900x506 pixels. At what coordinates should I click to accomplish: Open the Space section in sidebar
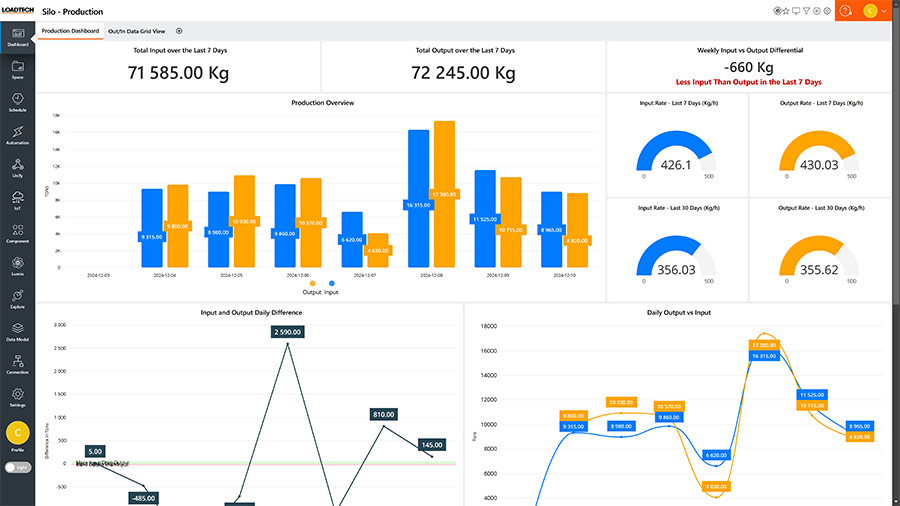pyautogui.click(x=17, y=69)
